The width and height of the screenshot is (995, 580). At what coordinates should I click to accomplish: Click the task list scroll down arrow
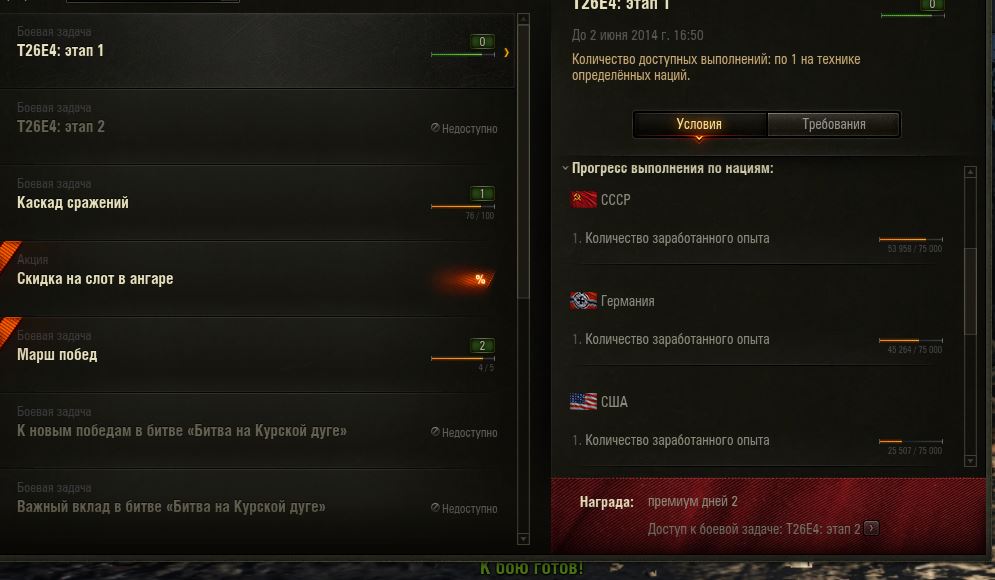coord(524,539)
